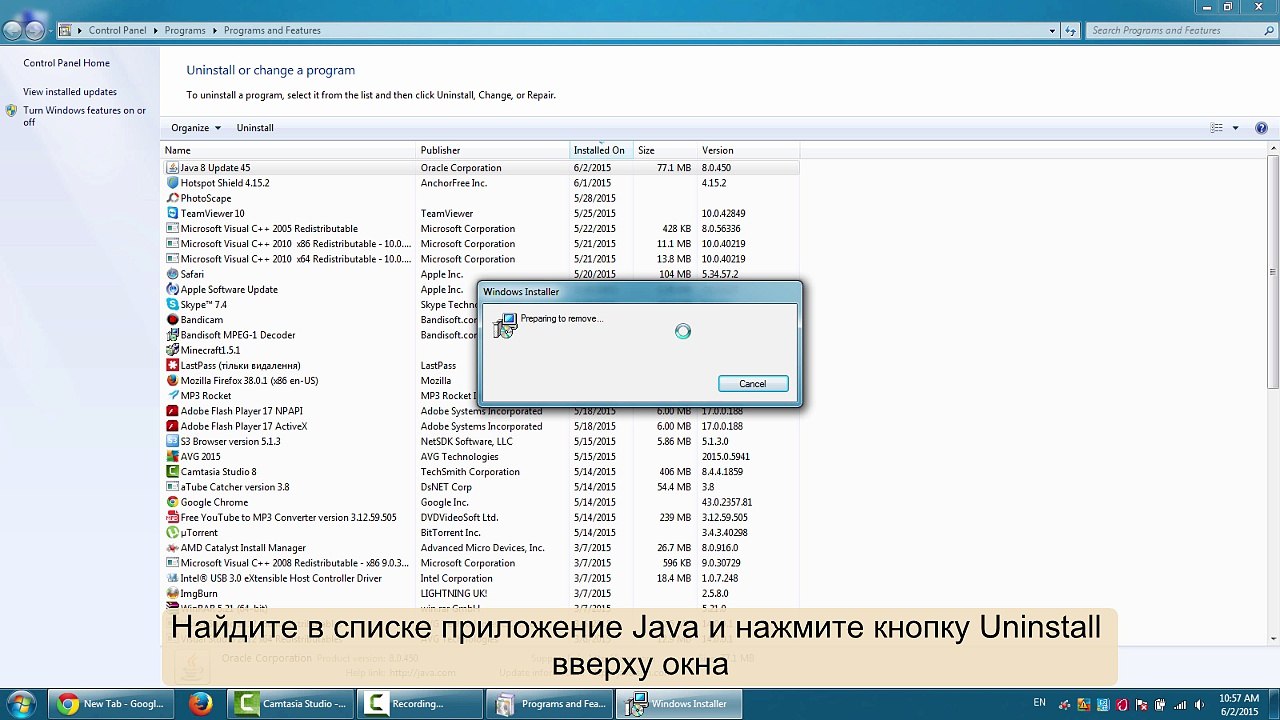Open the help question mark icon
Image resolution: width=1280 pixels, height=720 pixels.
[x=1262, y=128]
